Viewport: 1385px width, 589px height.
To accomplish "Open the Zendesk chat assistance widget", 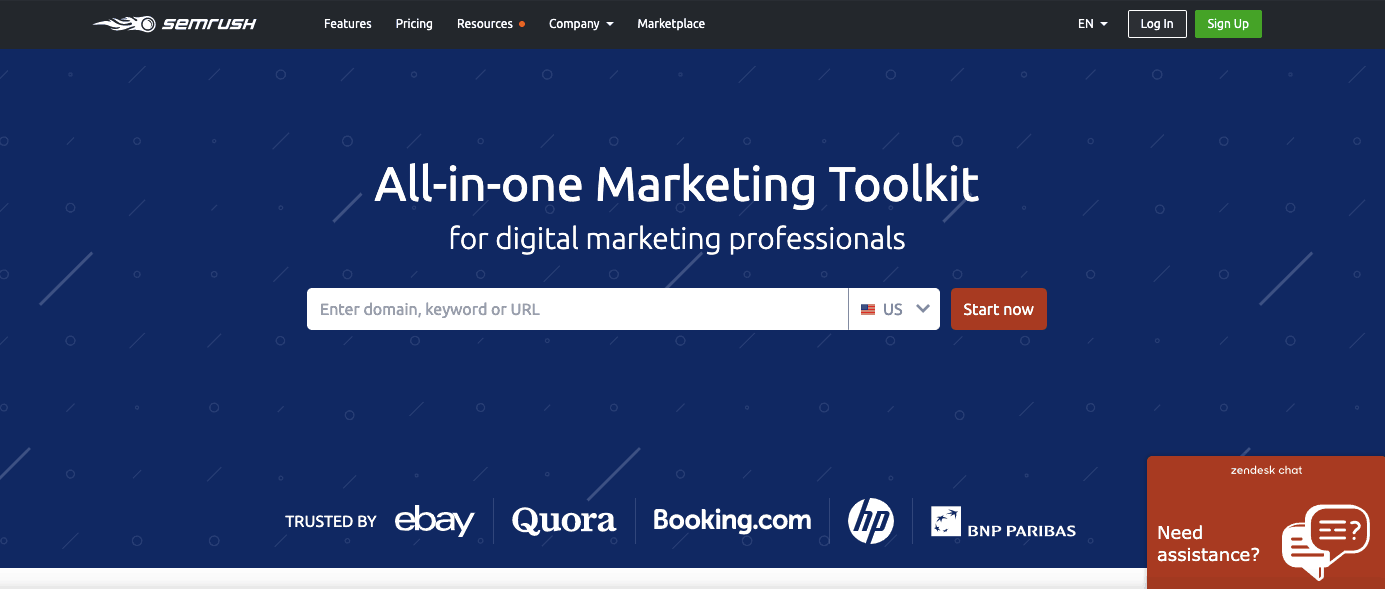I will (x=1265, y=522).
